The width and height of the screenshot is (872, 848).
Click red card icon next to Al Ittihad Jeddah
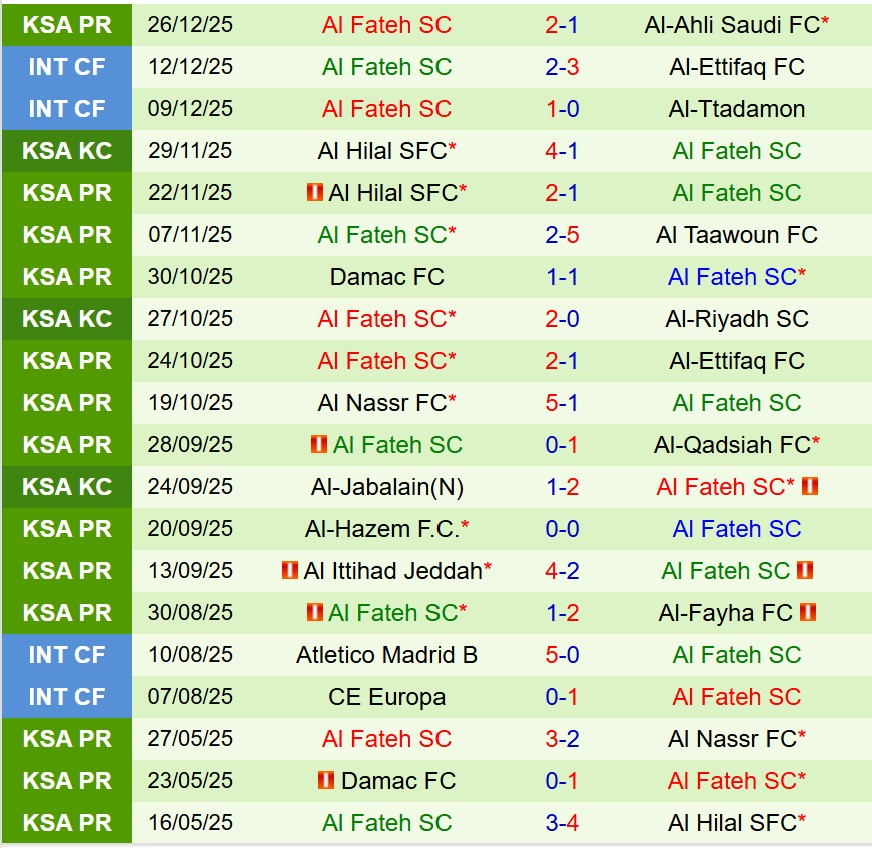(290, 571)
